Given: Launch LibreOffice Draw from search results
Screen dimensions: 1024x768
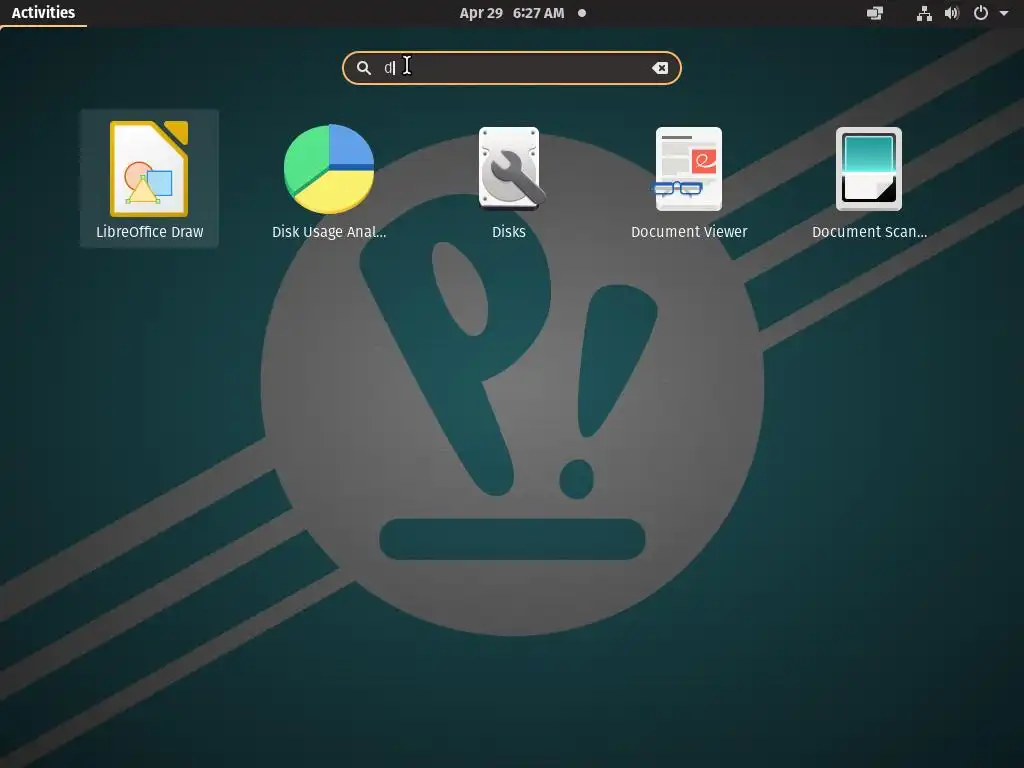Looking at the screenshot, I should [x=150, y=178].
